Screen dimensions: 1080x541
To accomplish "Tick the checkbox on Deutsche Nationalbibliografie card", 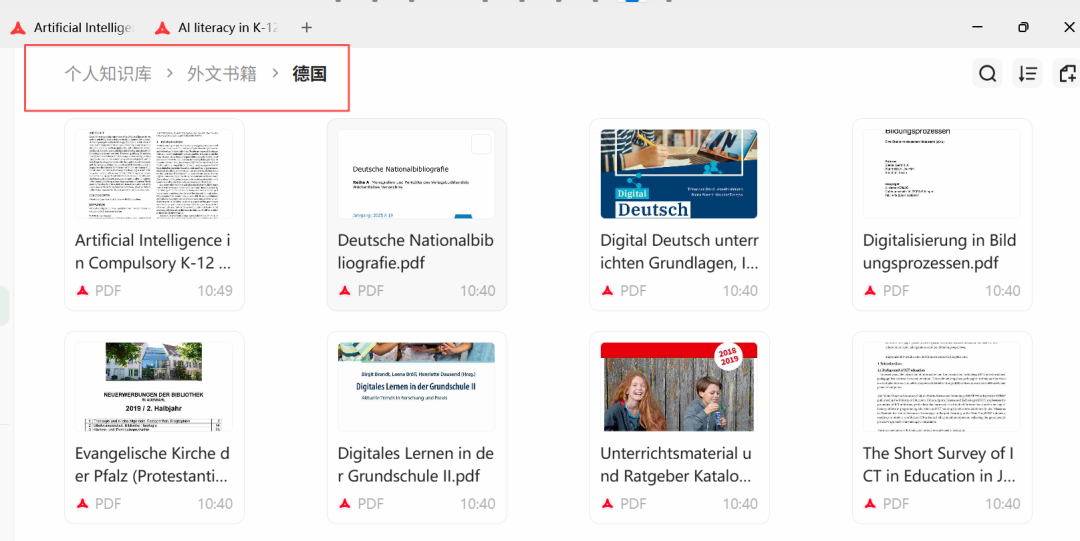I will point(481,144).
